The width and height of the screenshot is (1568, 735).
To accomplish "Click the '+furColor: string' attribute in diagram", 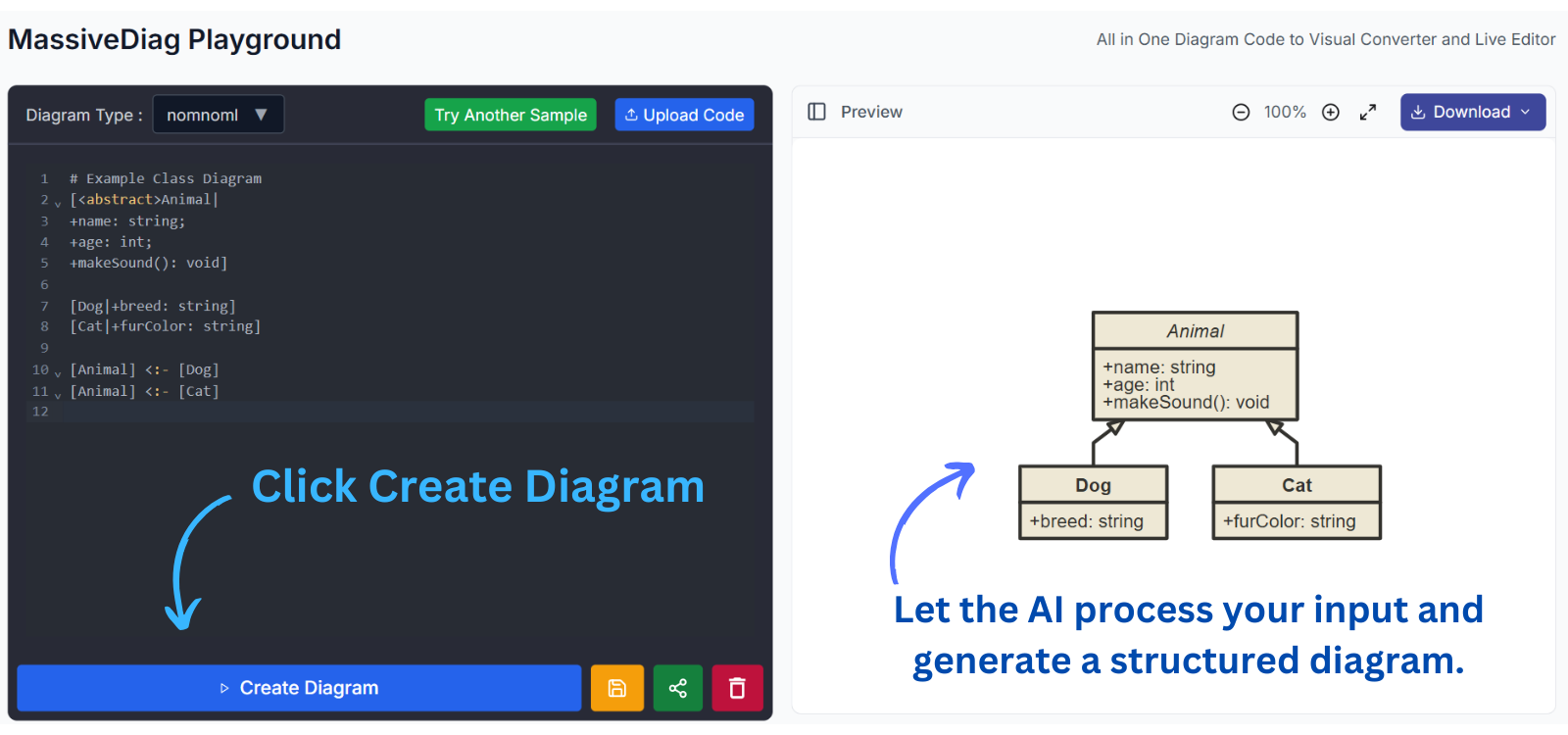I will (x=1289, y=521).
